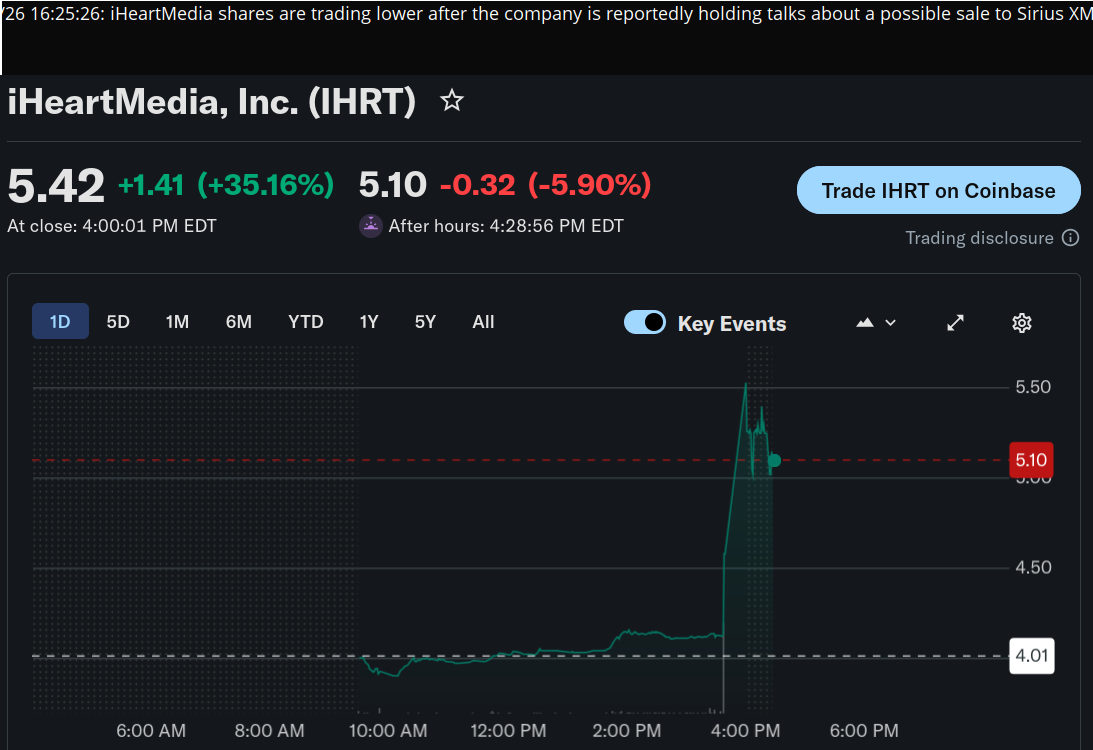Click the 4.50 price axis label
Viewport: 1093px width, 750px height.
[1032, 567]
